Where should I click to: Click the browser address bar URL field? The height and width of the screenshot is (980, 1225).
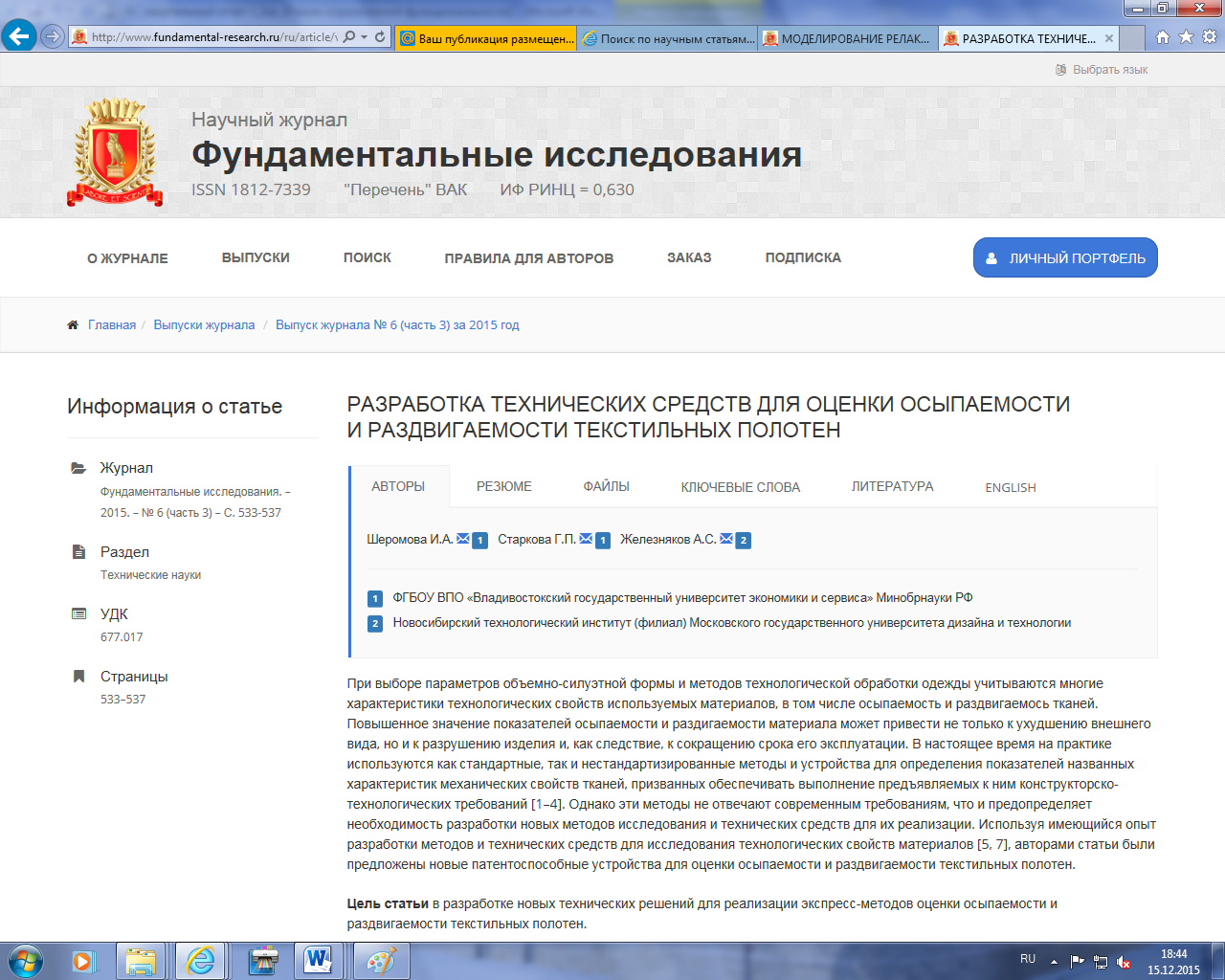pos(212,37)
